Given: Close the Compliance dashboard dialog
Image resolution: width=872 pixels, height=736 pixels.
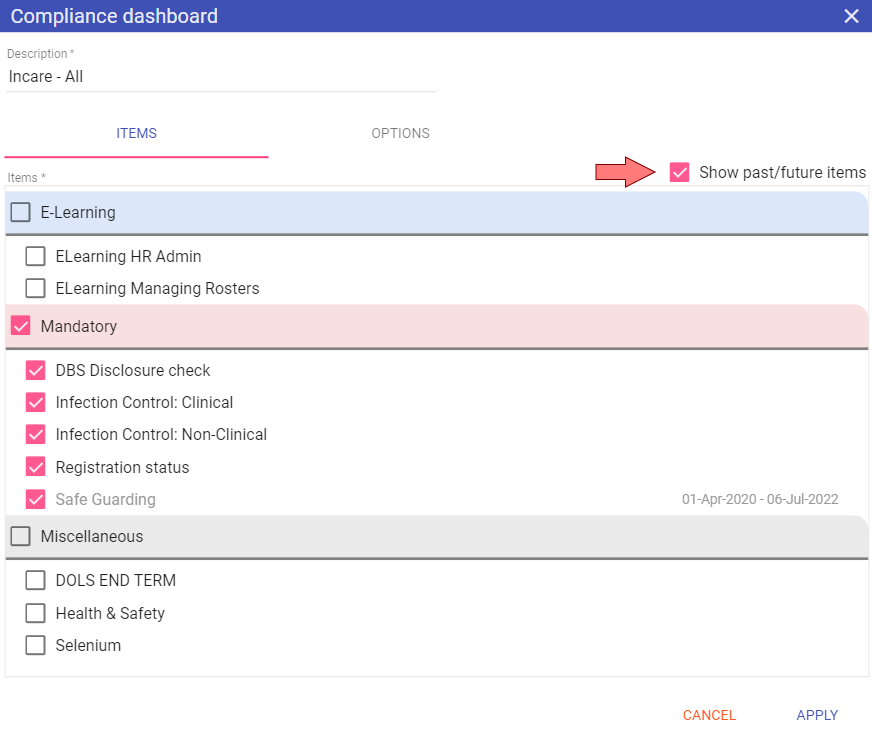Looking at the screenshot, I should pyautogui.click(x=851, y=16).
